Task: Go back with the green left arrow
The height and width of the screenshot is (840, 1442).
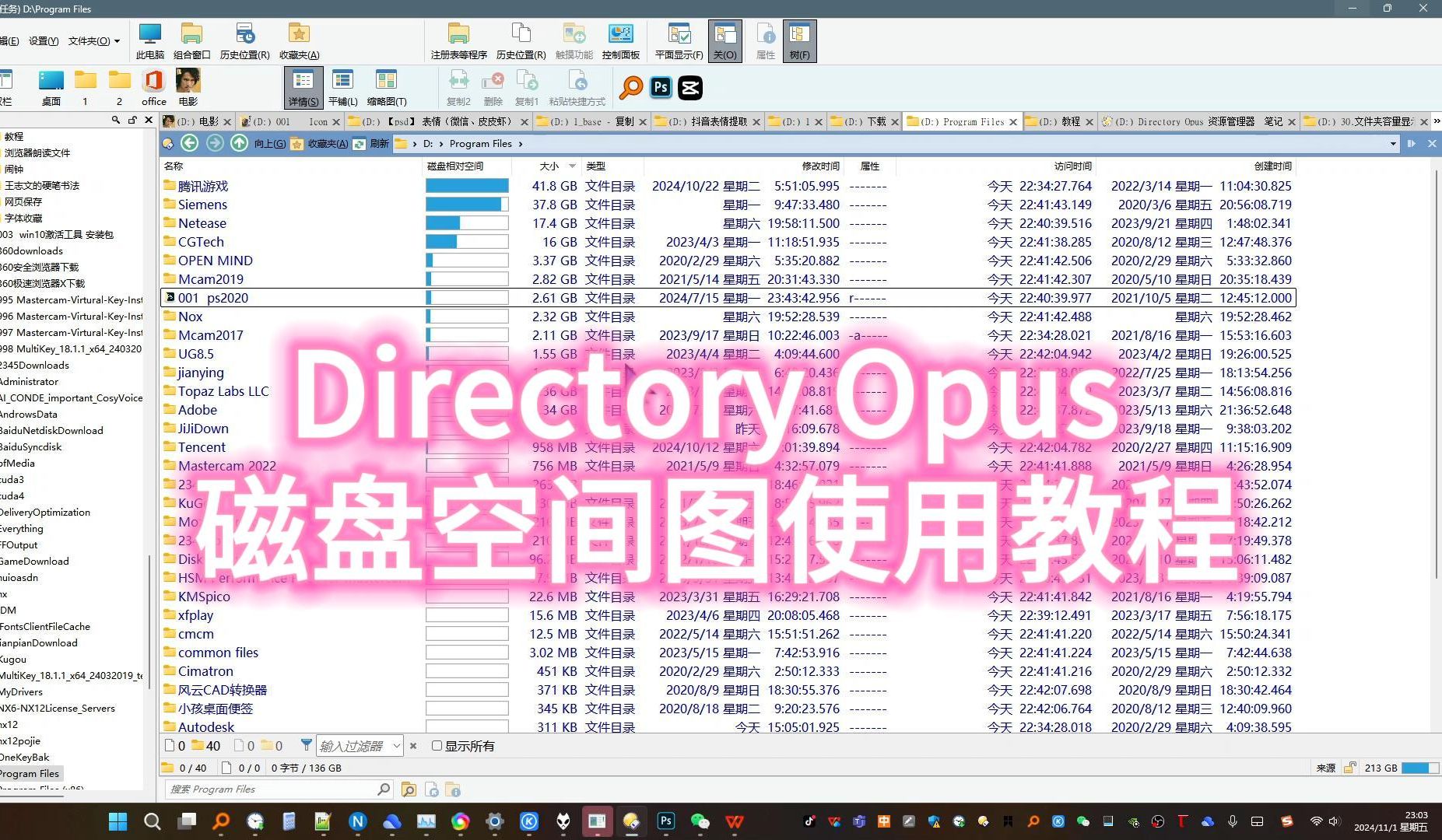Action: pyautogui.click(x=189, y=143)
